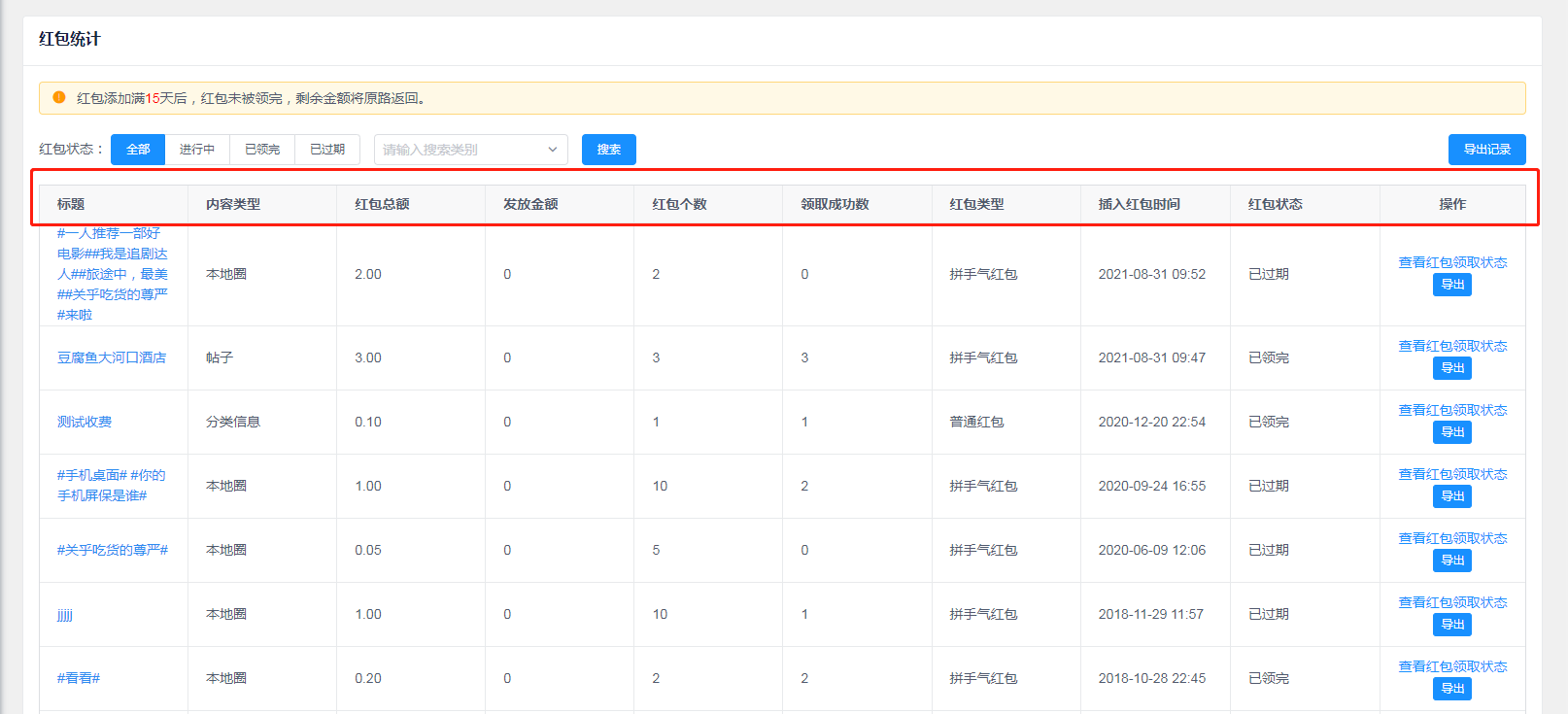Open the jjjjj title link
Image resolution: width=1568 pixels, height=714 pixels.
point(65,614)
